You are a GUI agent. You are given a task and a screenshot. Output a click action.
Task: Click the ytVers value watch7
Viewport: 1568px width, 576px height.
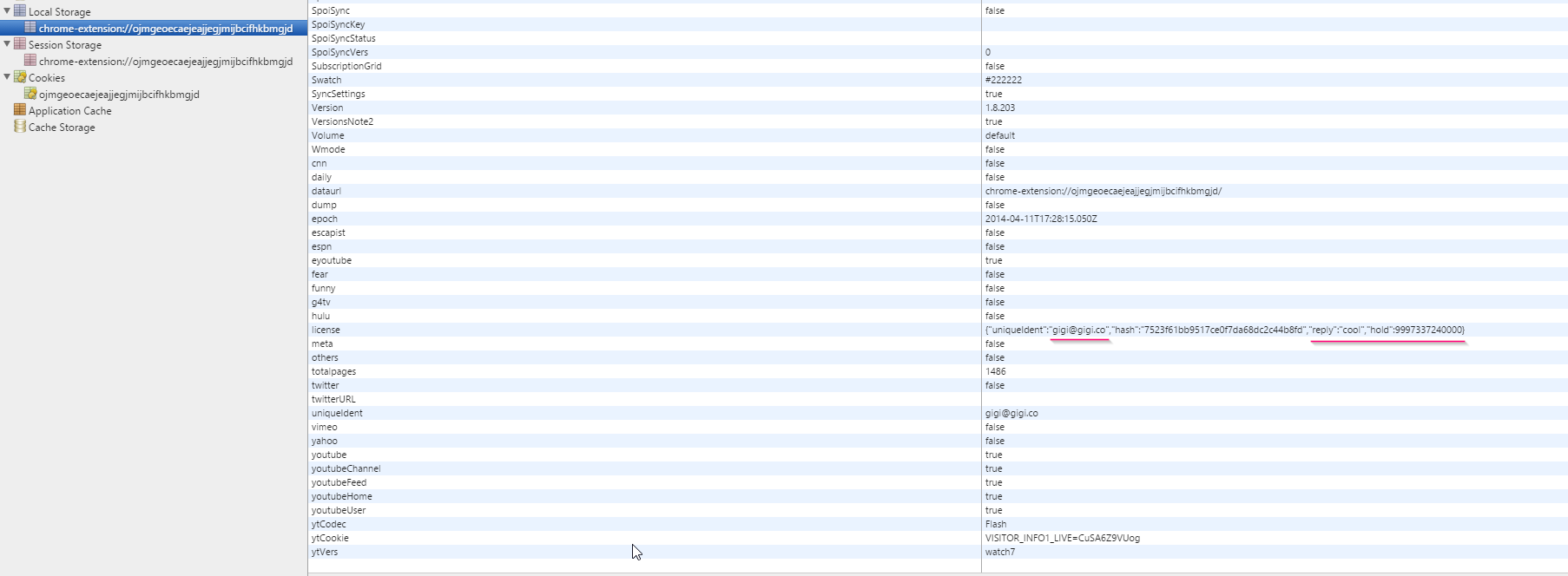click(x=999, y=552)
